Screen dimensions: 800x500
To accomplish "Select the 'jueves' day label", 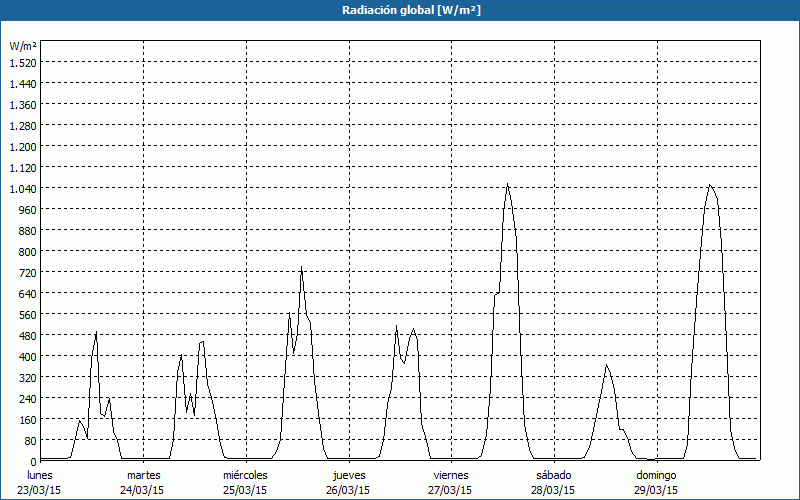I will tap(348, 475).
